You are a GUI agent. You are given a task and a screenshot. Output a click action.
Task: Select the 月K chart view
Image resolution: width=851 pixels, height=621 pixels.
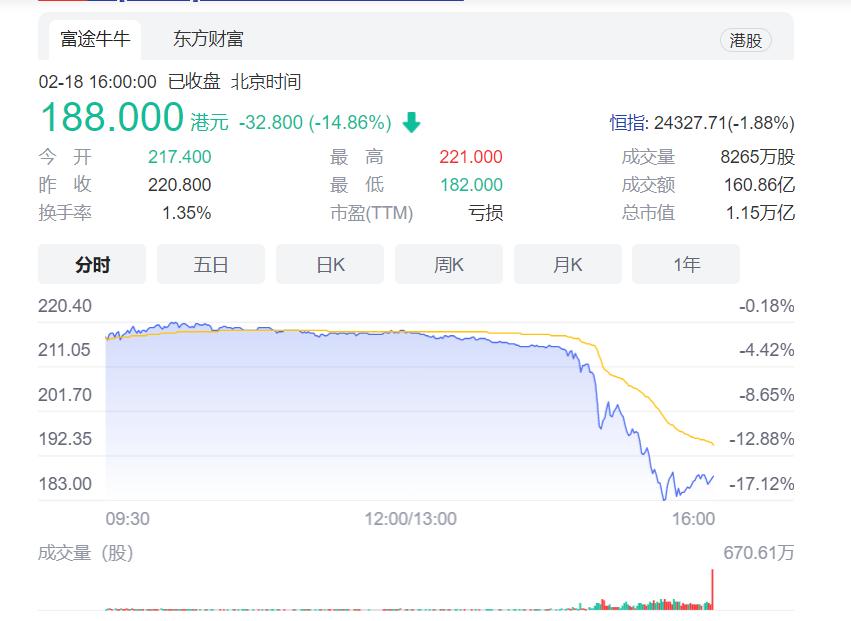click(568, 264)
